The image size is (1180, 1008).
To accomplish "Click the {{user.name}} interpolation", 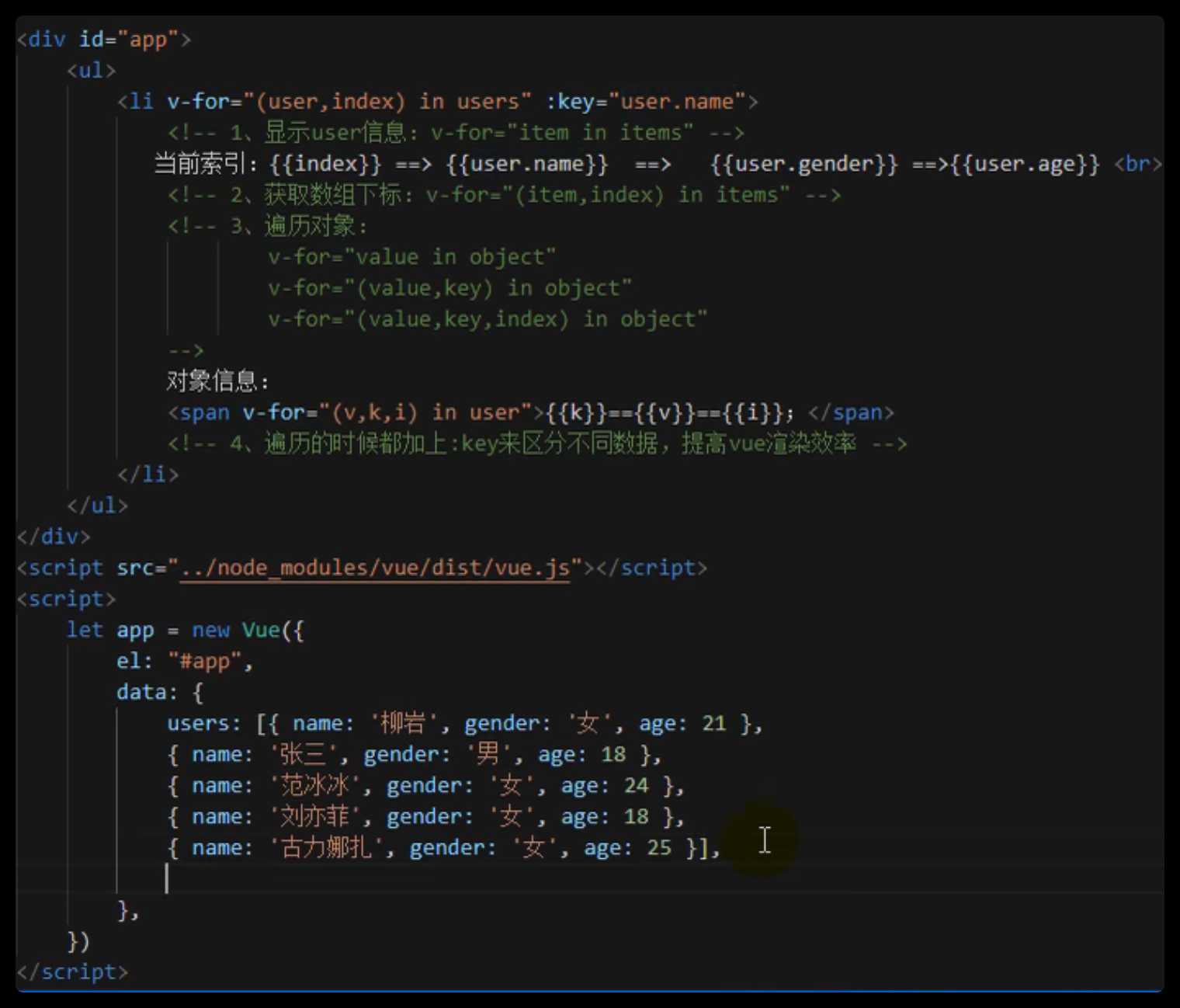I will (x=527, y=163).
